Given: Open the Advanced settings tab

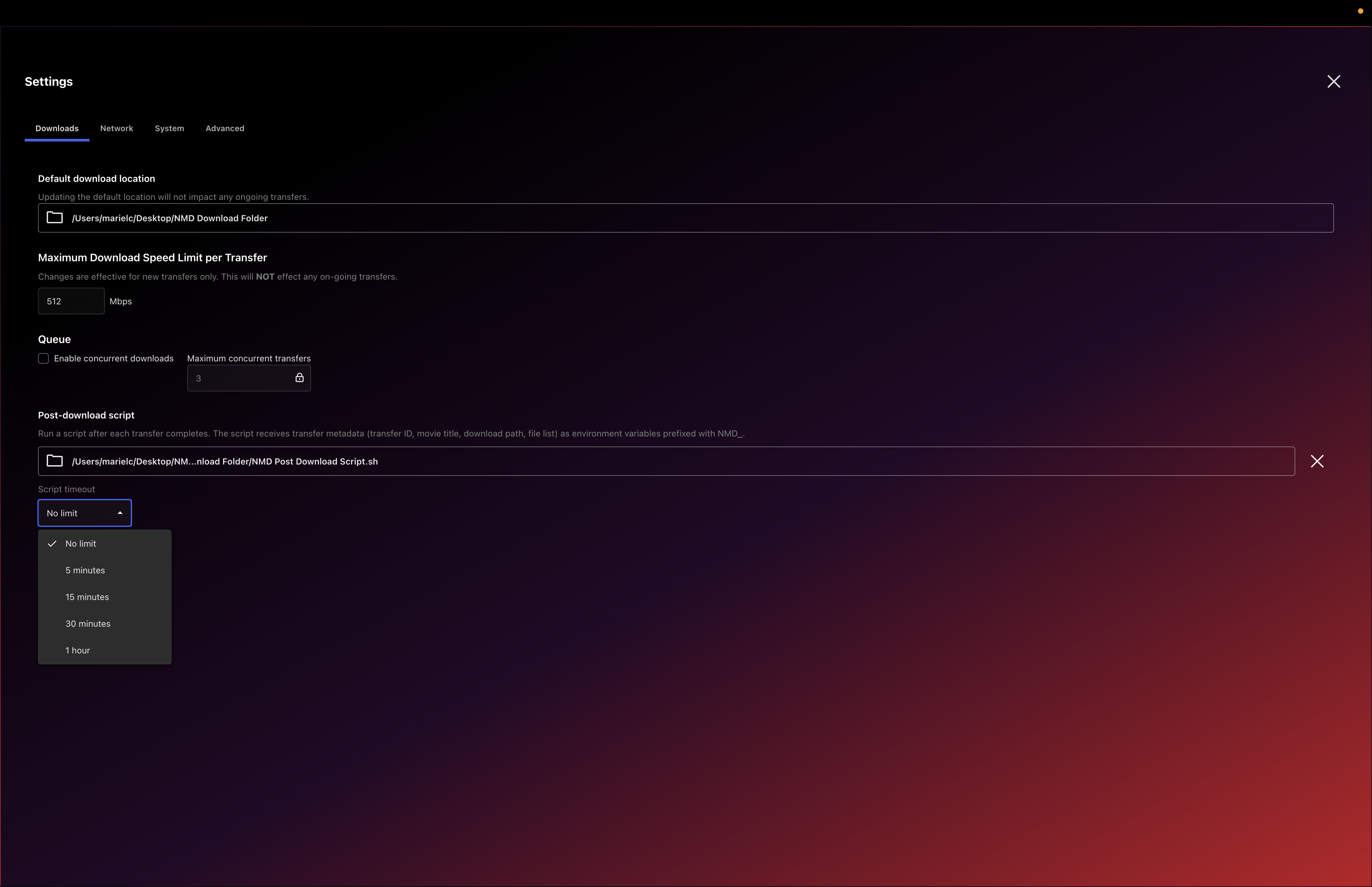Looking at the screenshot, I should [x=225, y=128].
